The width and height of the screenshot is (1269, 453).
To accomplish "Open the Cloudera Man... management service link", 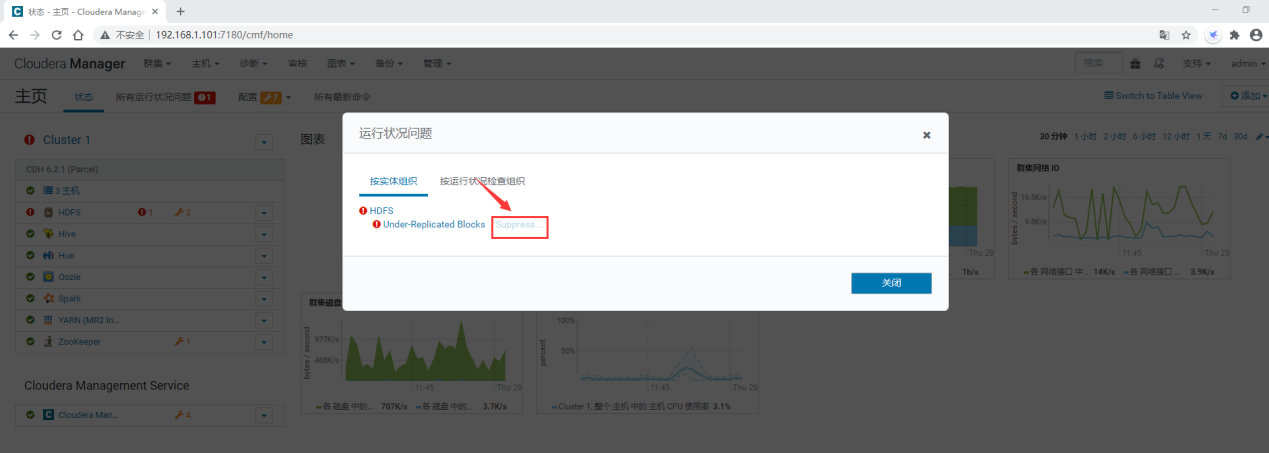I will point(88,414).
